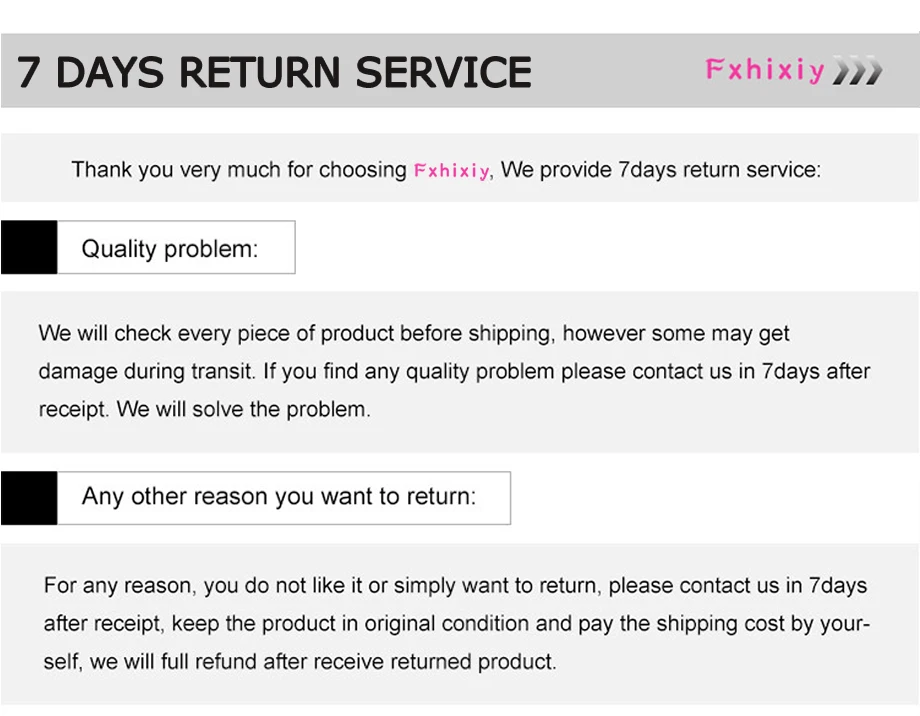Select the Any other reason you want to return box
Screen dimensions: 920x716
(x=284, y=498)
